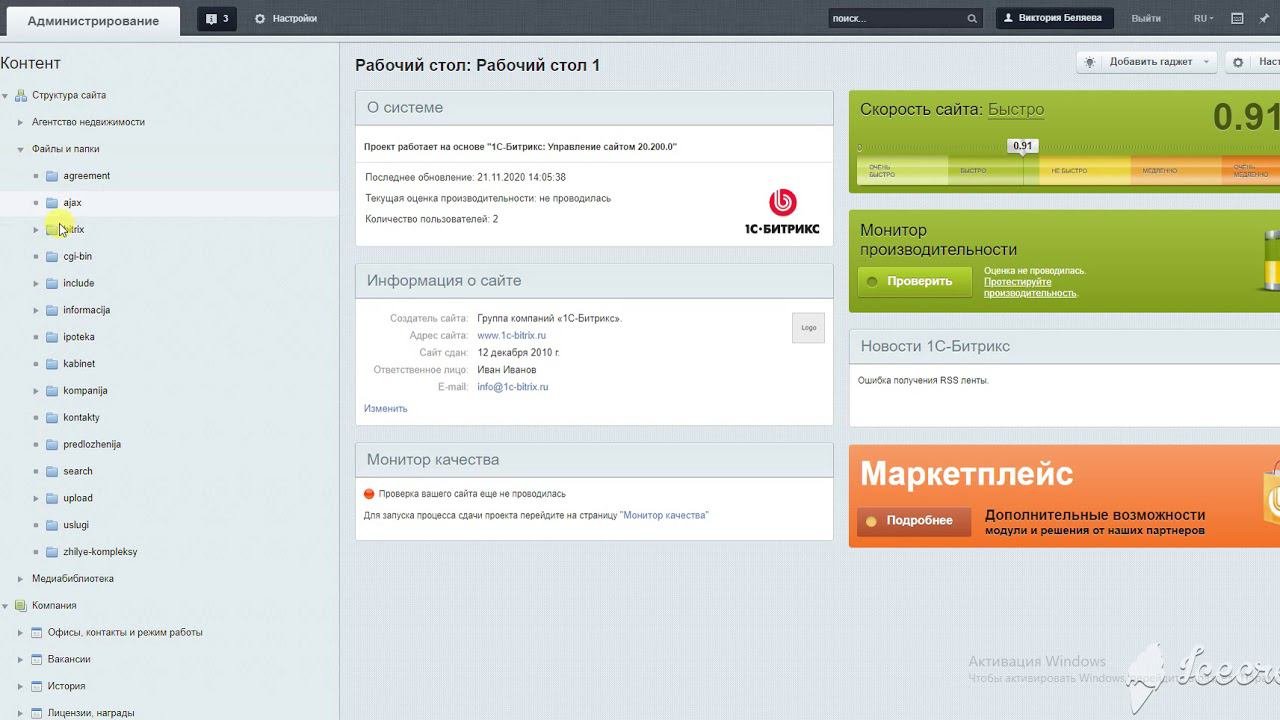This screenshot has height=720, width=1280.
Task: Click the lightbulb icon on Добавить гаджет
Action: pyautogui.click(x=1090, y=62)
